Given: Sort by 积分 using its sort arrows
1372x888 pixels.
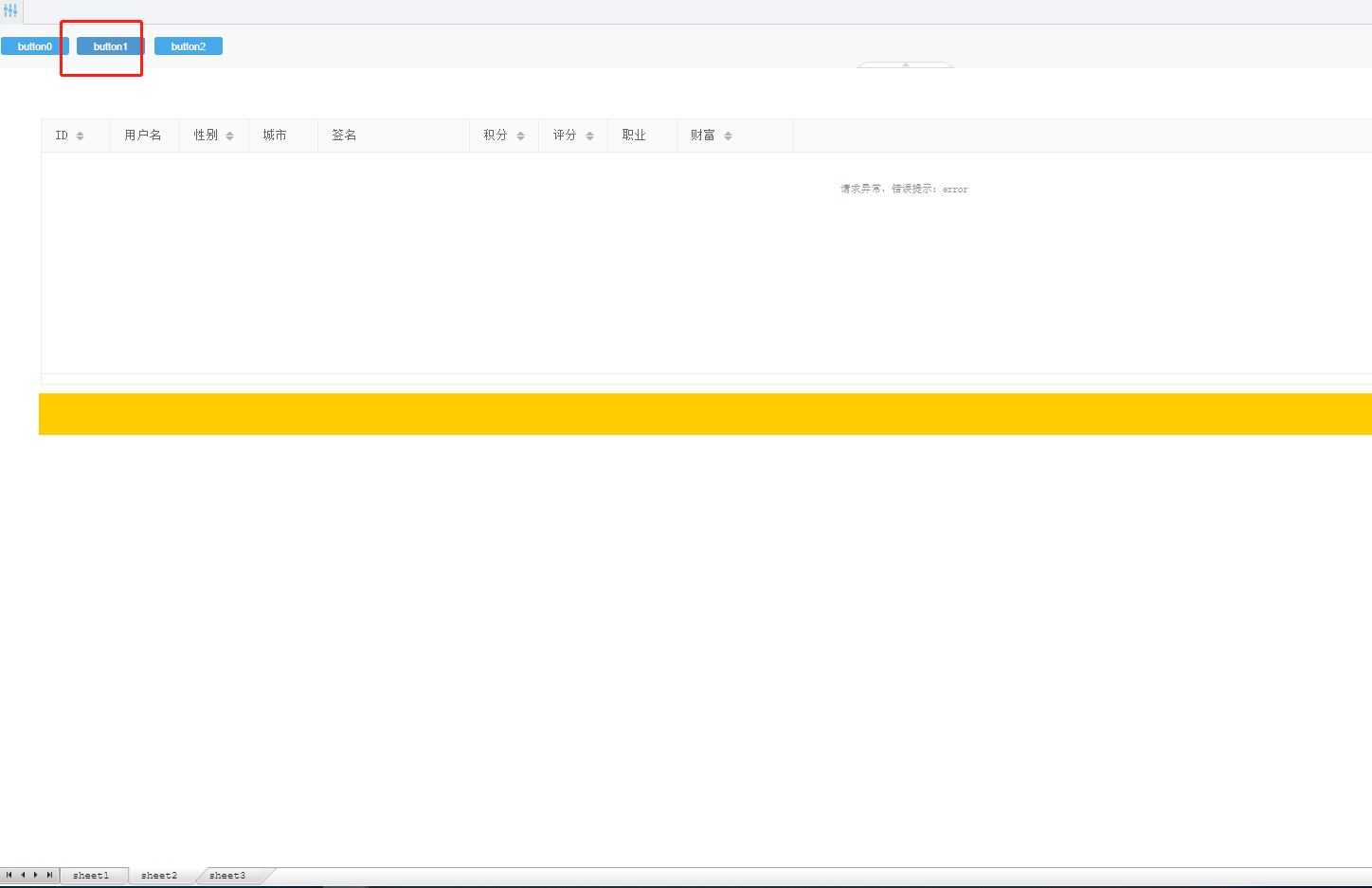Looking at the screenshot, I should click(520, 136).
